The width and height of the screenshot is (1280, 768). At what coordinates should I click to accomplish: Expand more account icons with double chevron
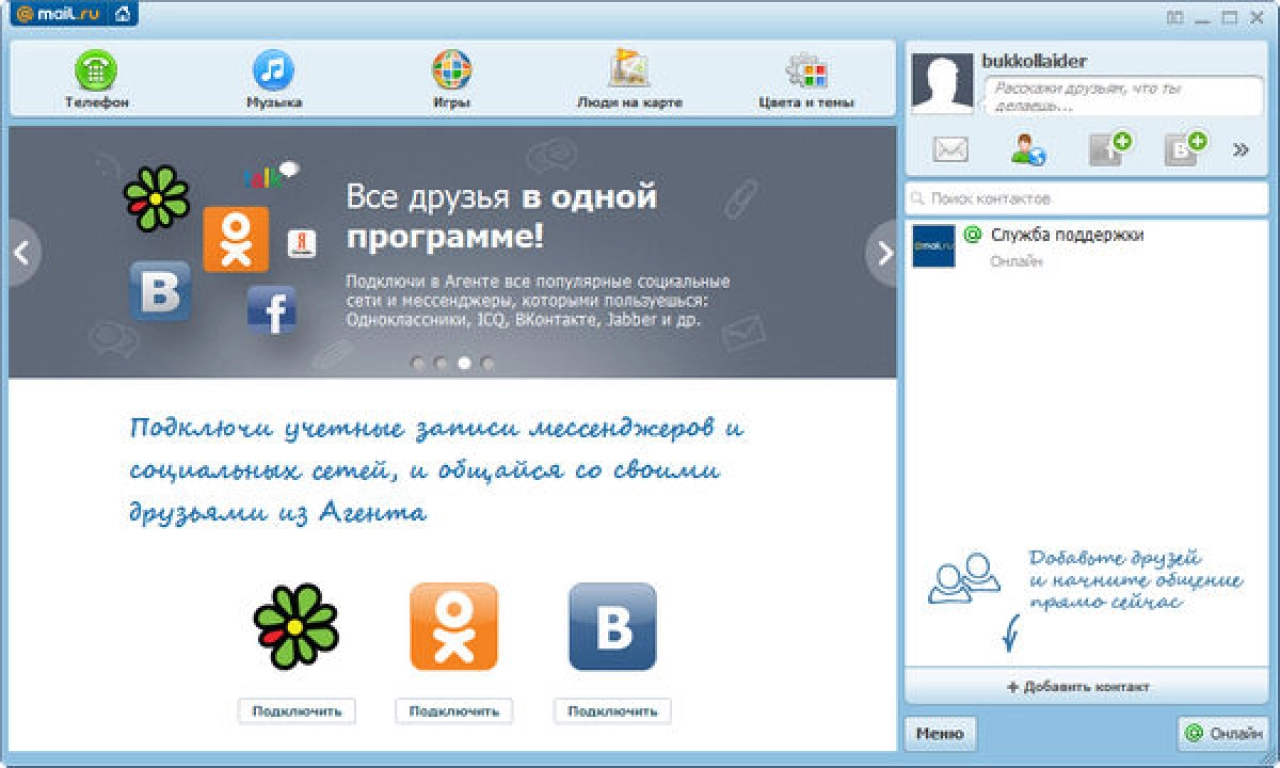pos(1241,150)
